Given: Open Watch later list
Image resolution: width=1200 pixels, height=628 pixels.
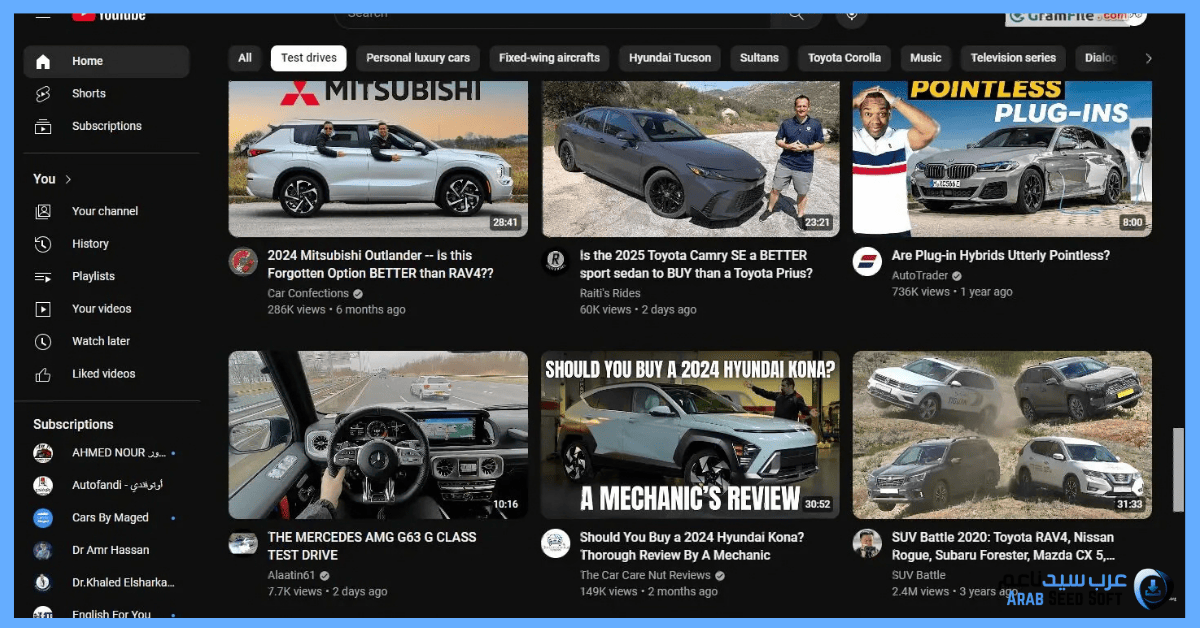Looking at the screenshot, I should 100,341.
